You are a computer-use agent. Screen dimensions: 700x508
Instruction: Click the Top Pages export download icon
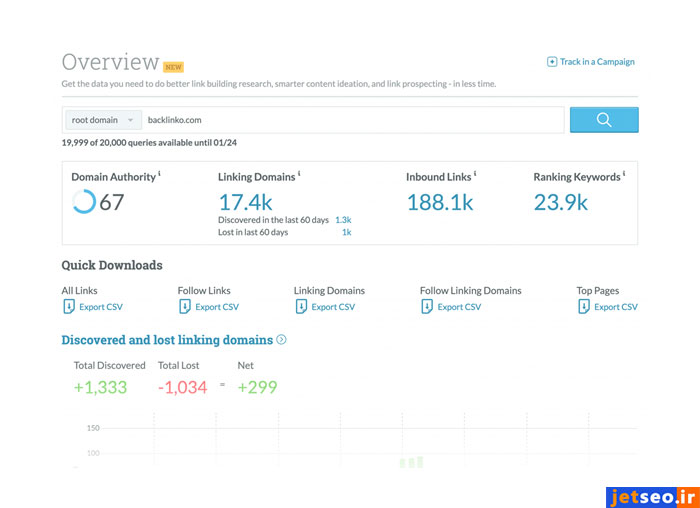tap(583, 307)
